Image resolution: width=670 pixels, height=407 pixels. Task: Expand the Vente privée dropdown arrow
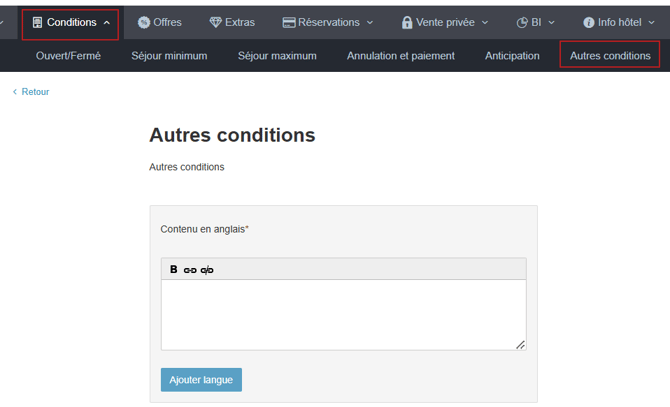[x=485, y=23]
